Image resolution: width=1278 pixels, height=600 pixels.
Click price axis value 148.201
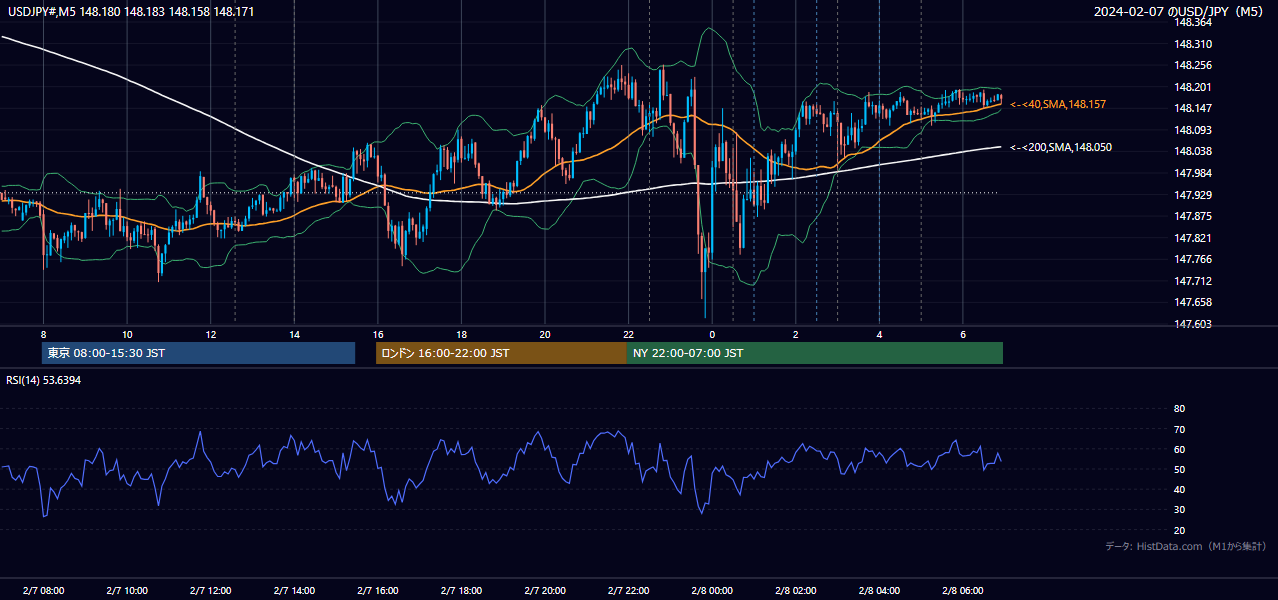(1192, 87)
